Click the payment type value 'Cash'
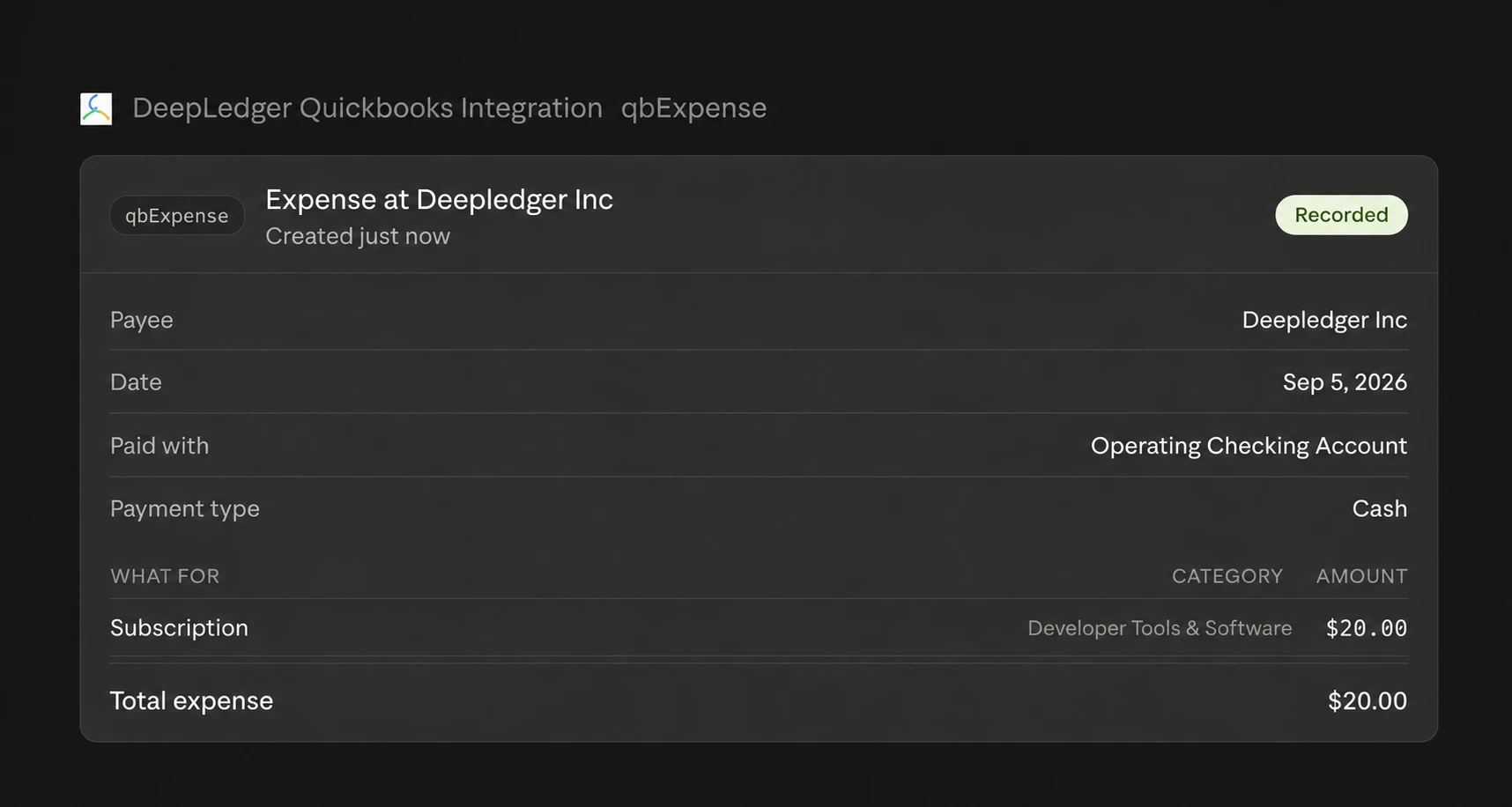This screenshot has height=807, width=1512. tap(1379, 509)
